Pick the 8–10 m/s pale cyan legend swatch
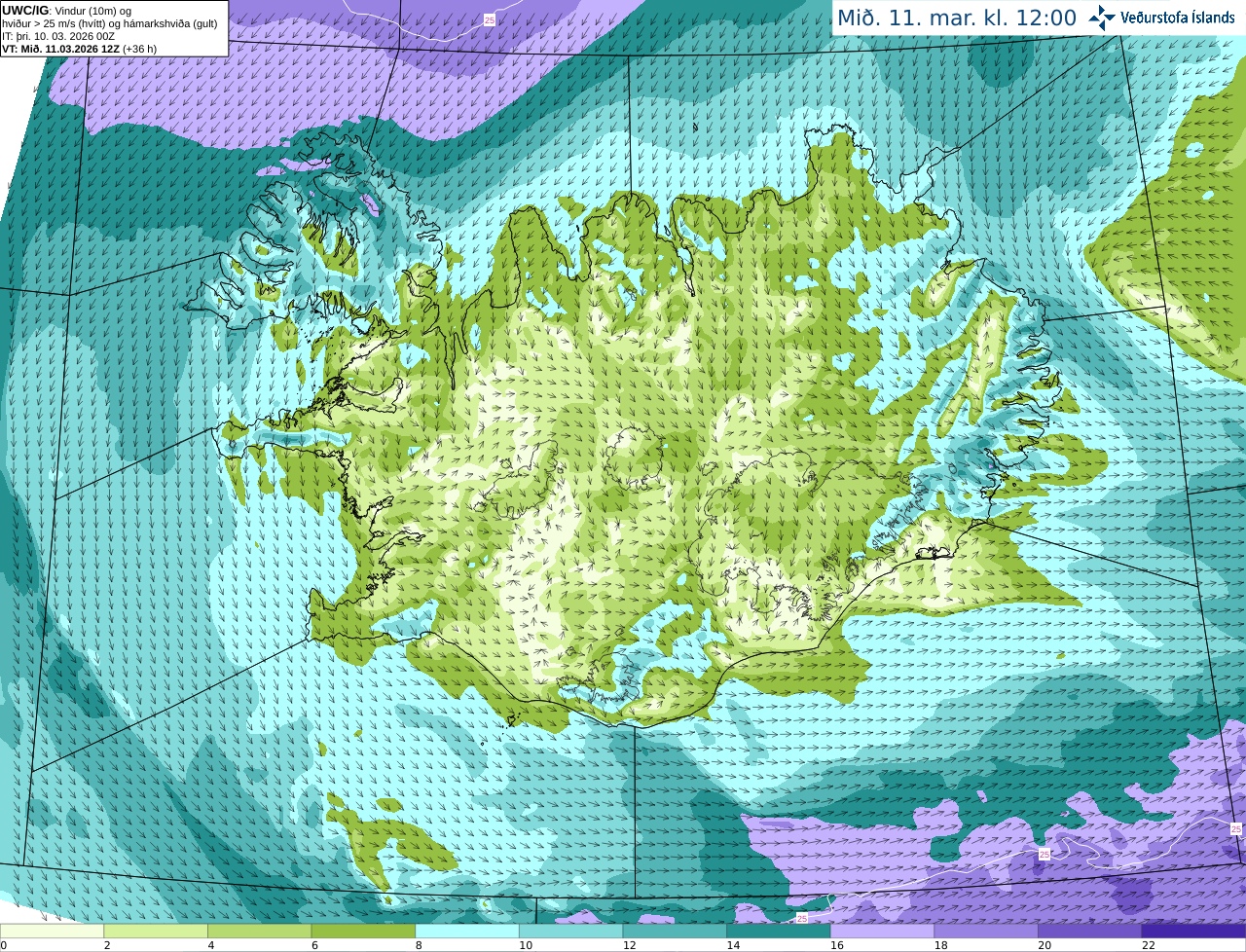This screenshot has height=952, width=1246. pyautogui.click(x=467, y=931)
